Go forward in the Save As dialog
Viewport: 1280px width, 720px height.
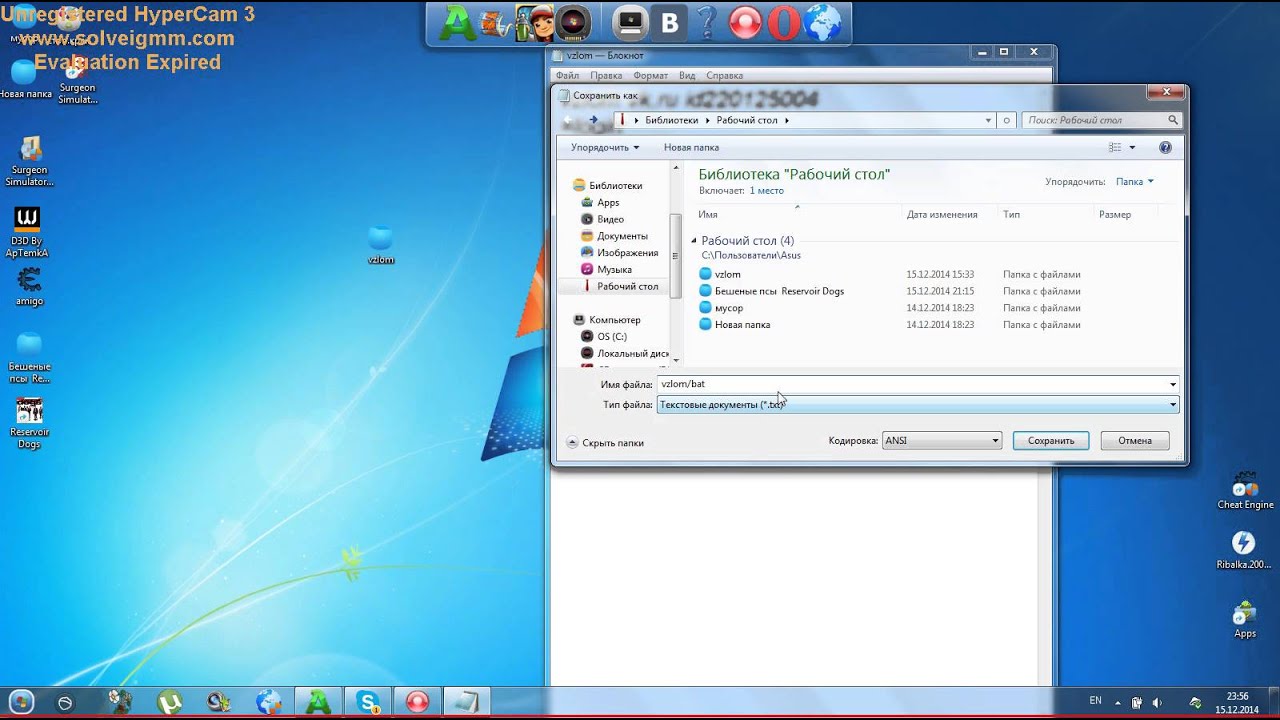coord(593,120)
